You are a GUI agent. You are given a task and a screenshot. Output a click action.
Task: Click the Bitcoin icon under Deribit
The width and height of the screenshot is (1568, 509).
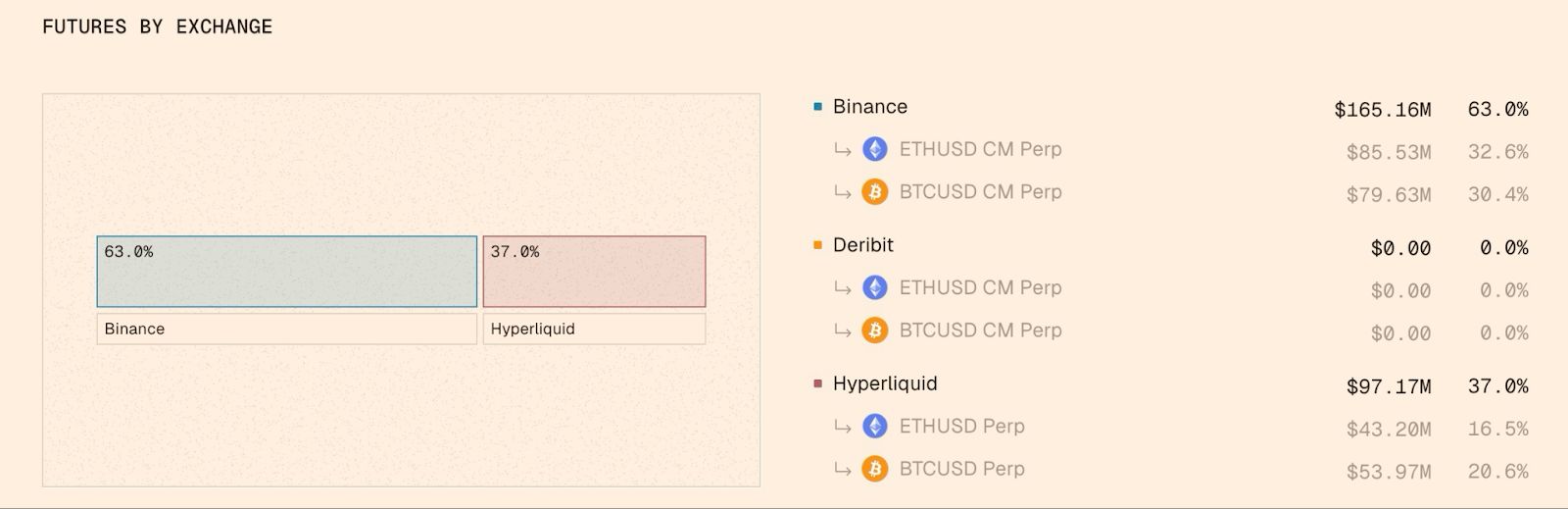tap(874, 331)
